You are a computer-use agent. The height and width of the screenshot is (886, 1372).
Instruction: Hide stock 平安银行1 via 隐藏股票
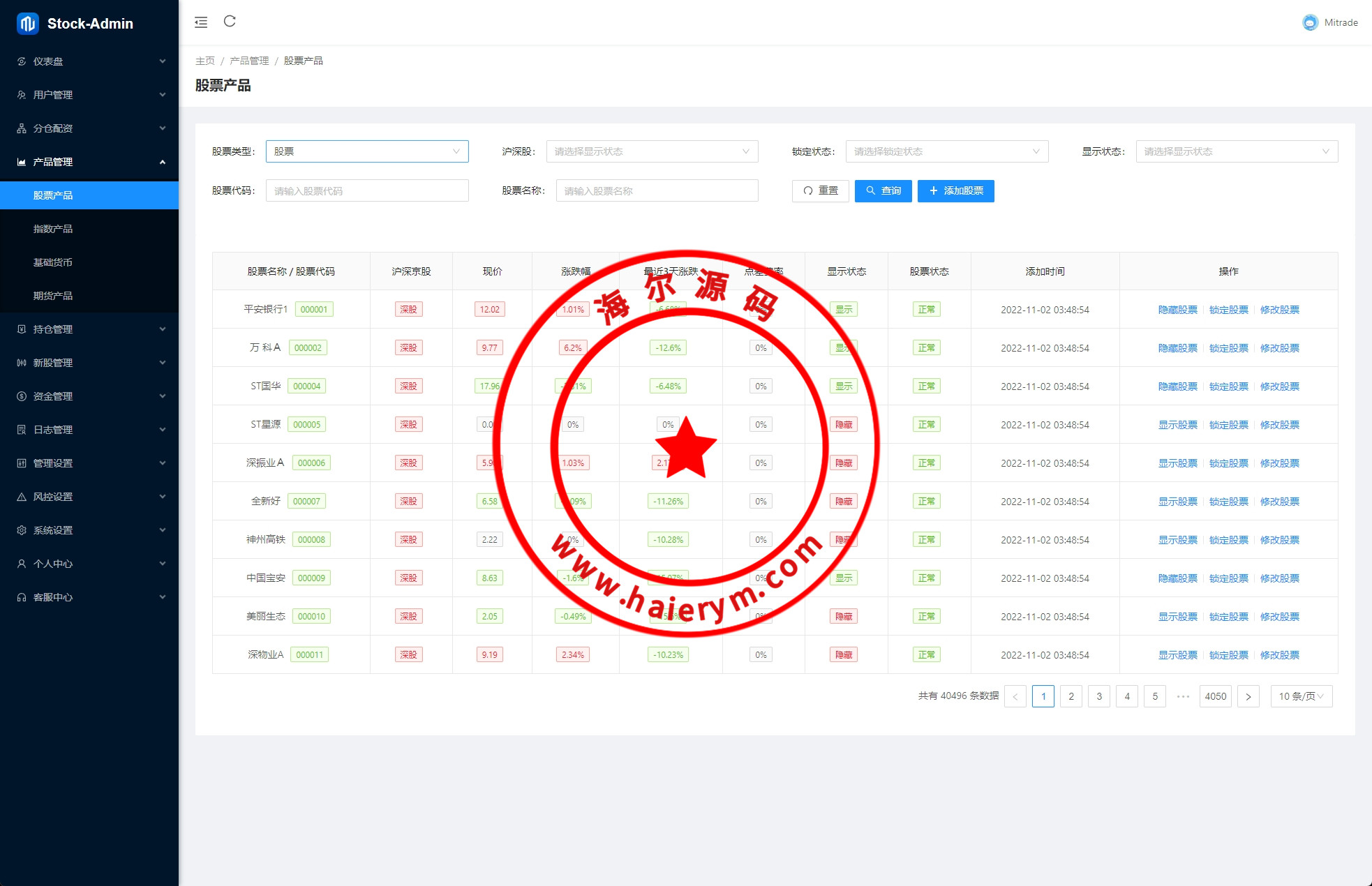click(x=1177, y=310)
